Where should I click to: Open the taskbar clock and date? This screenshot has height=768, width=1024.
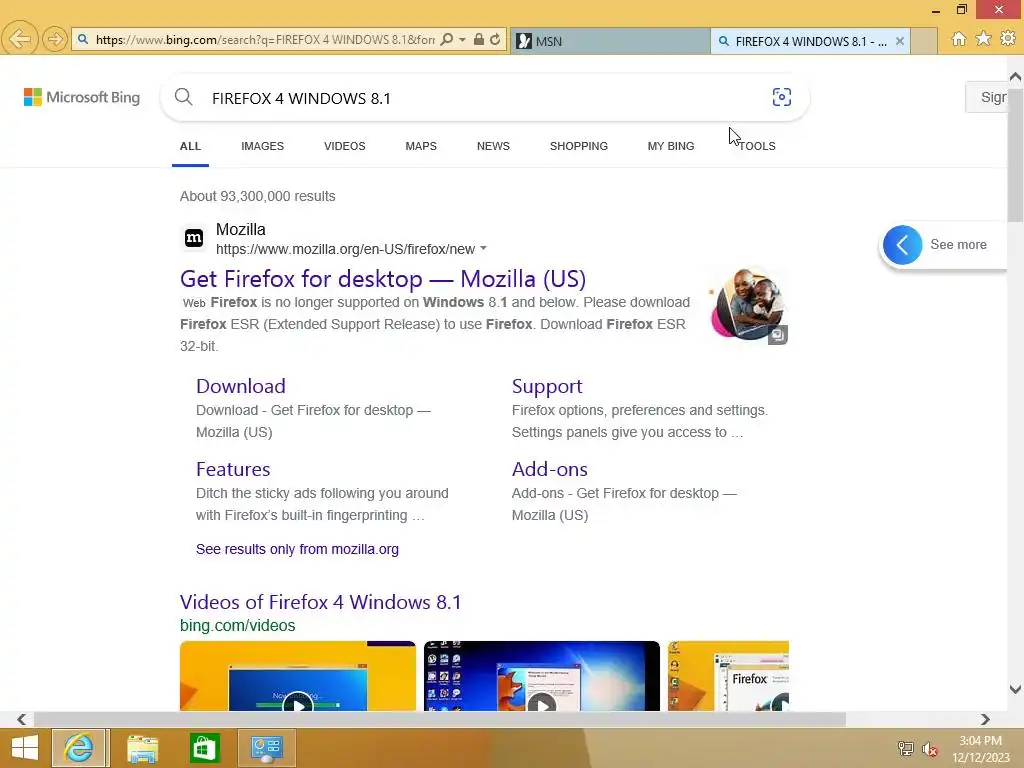[x=980, y=749]
